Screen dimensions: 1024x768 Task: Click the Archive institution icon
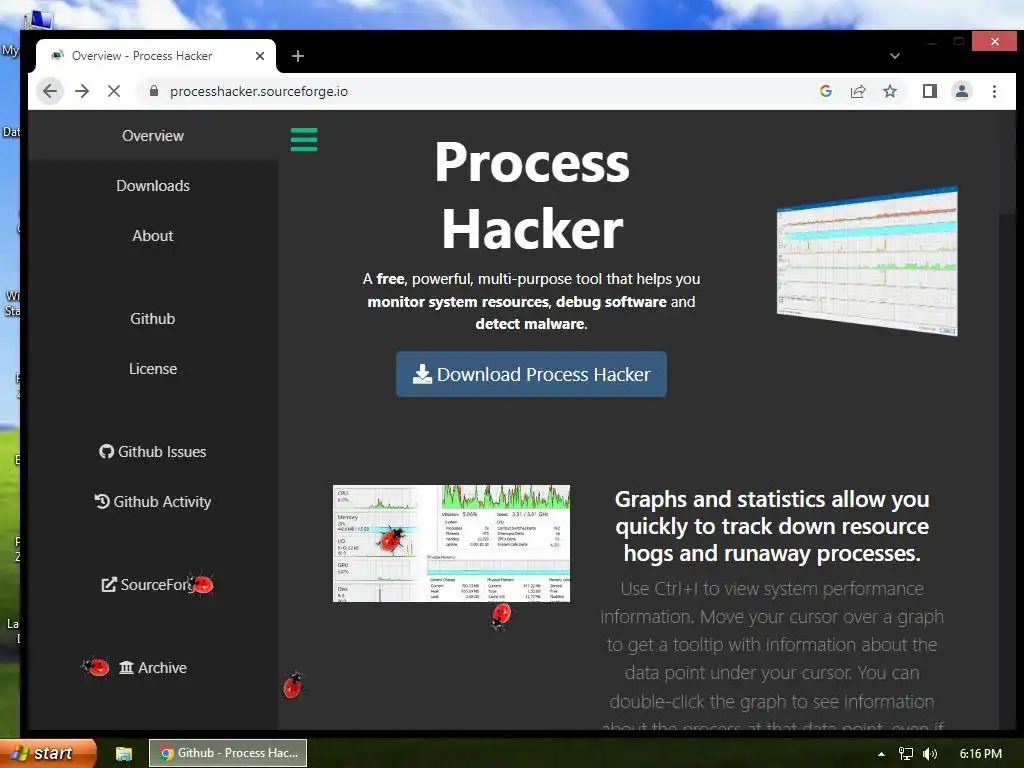point(126,667)
